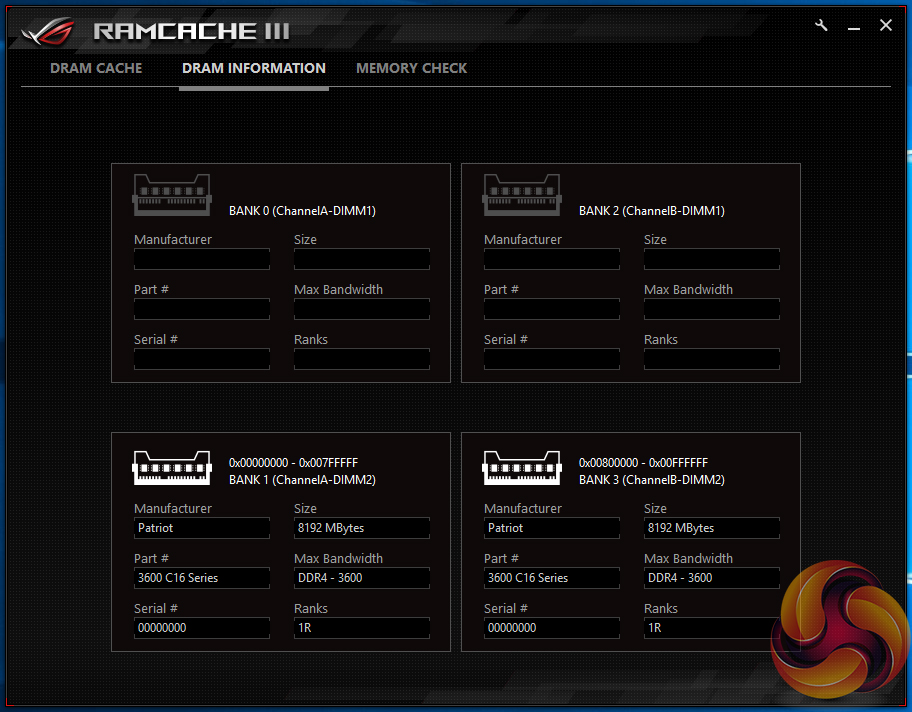The height and width of the screenshot is (712, 912).
Task: Click the BANK 3 (ChannelB-DIMM2) label
Action: pyautogui.click(x=652, y=480)
